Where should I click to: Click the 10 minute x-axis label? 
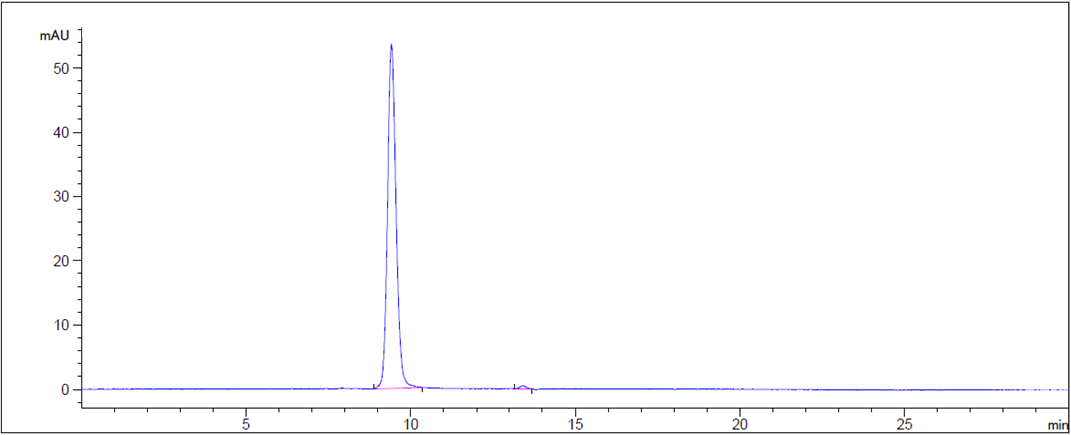(x=410, y=423)
